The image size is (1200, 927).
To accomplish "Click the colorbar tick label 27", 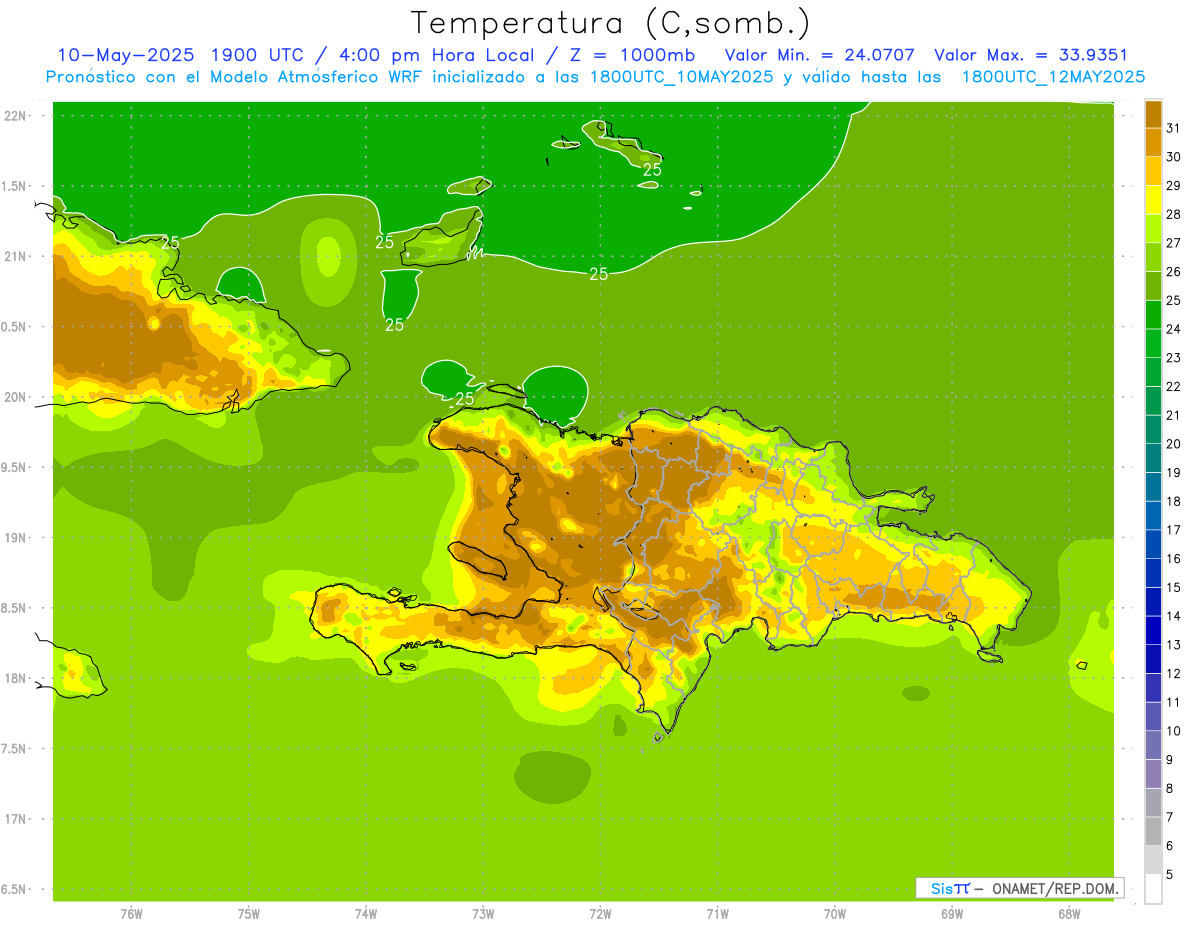I will [x=1174, y=243].
